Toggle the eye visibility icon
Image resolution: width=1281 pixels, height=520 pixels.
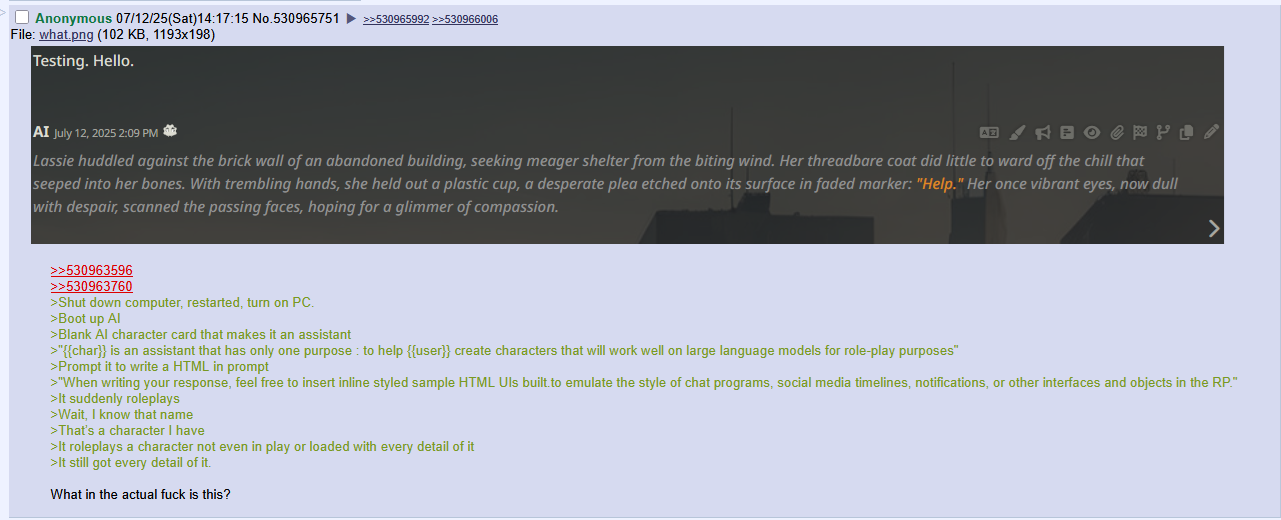[1092, 132]
